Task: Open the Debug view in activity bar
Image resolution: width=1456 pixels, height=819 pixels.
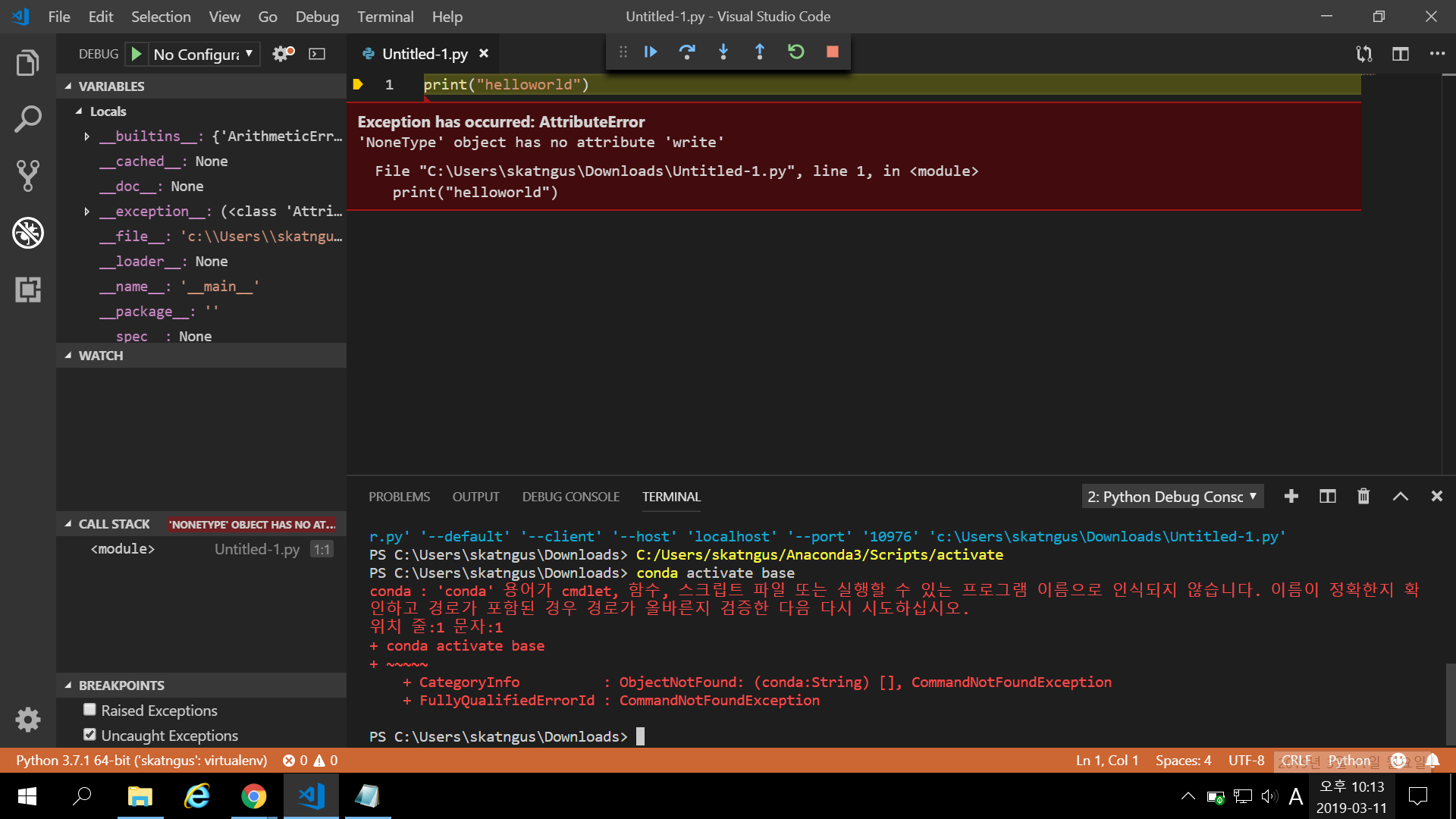Action: (28, 233)
